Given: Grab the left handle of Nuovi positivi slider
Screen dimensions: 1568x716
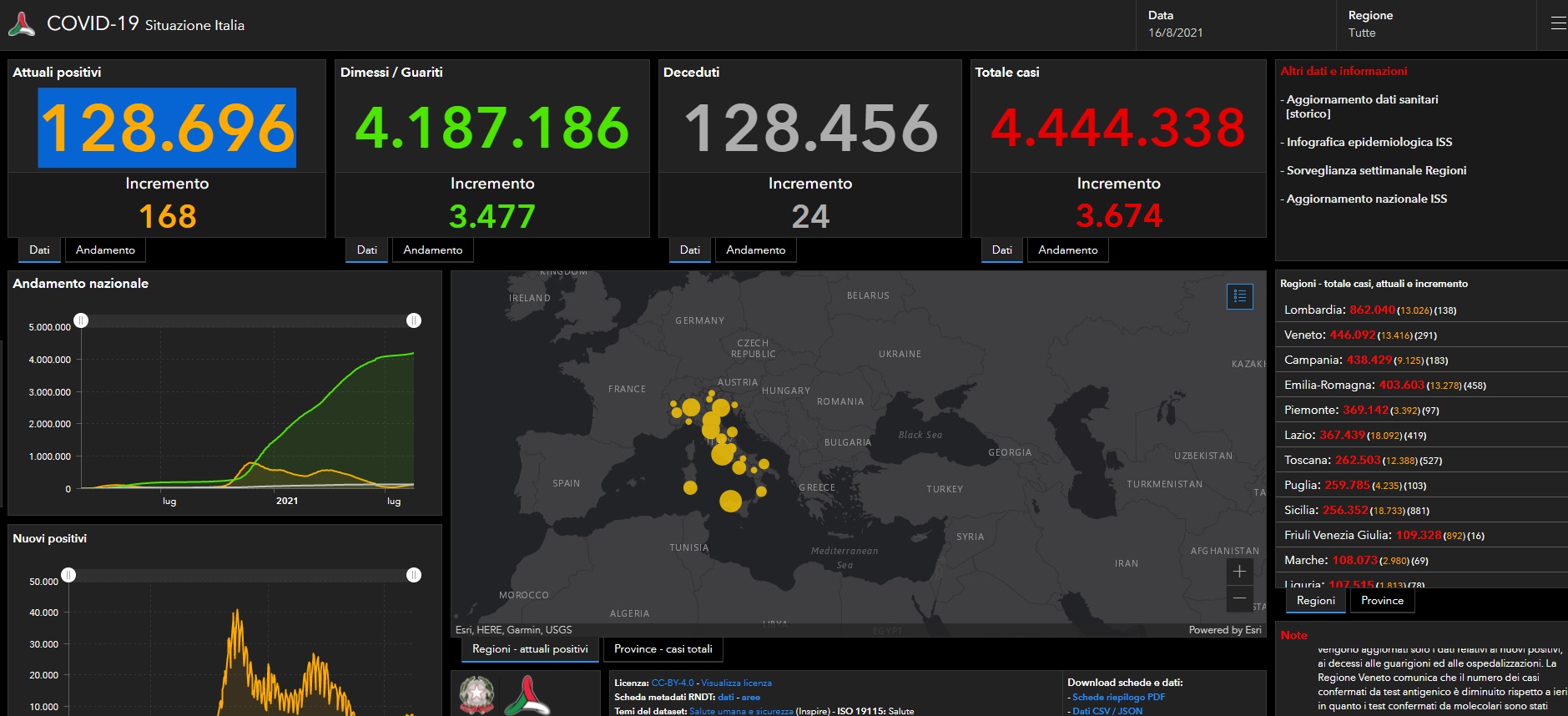Looking at the screenshot, I should (68, 575).
